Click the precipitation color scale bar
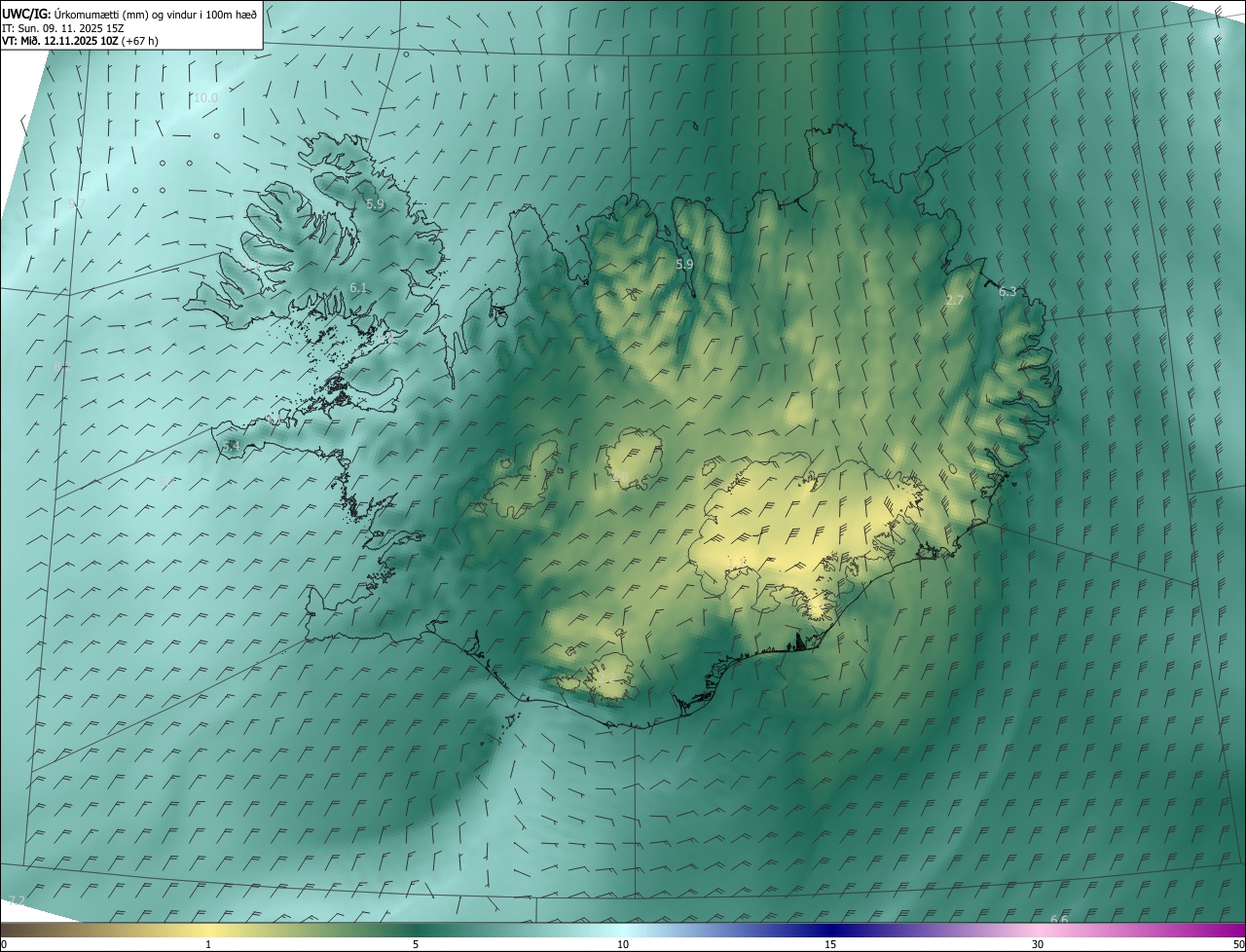Viewport: 1246px width, 952px height. point(623,932)
